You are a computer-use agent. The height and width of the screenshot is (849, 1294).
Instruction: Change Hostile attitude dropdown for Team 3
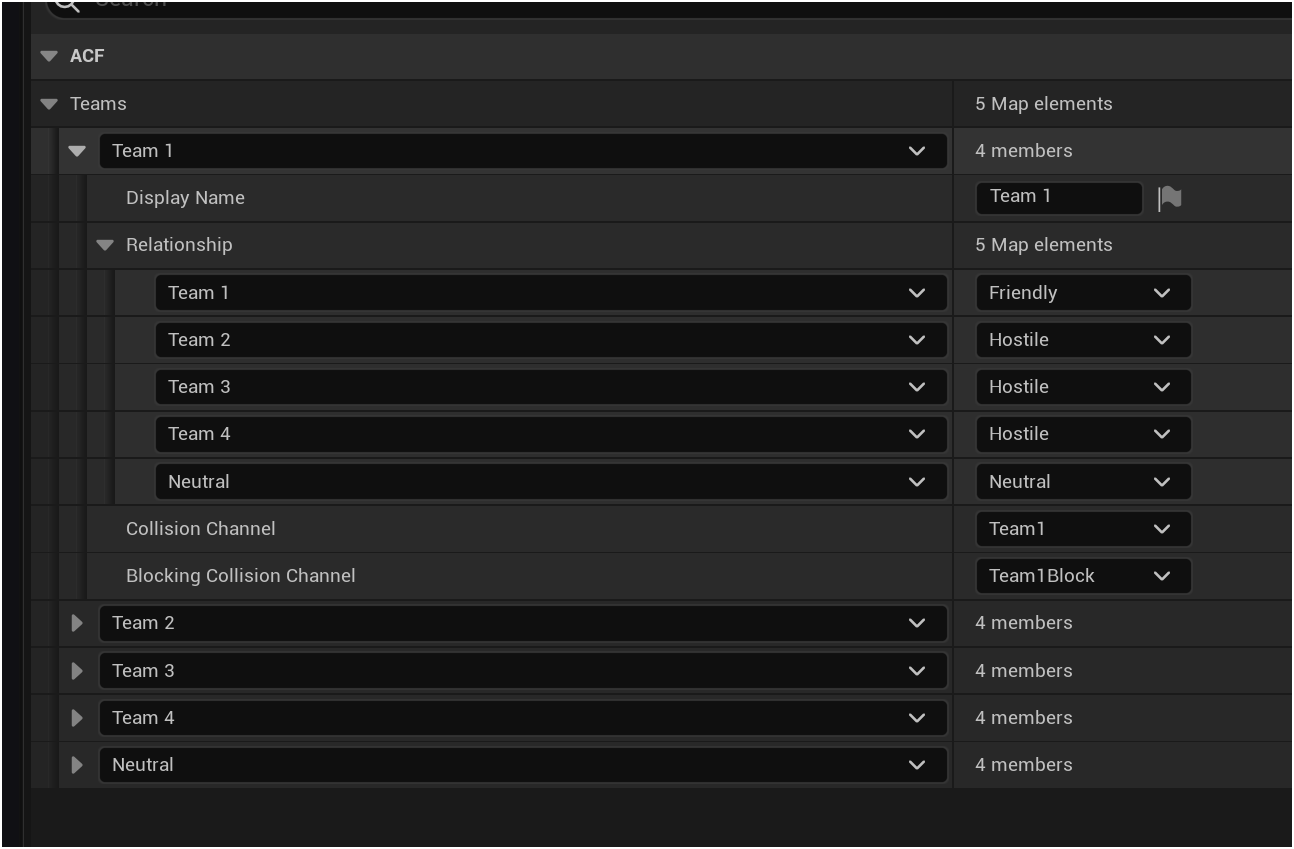(x=1083, y=387)
